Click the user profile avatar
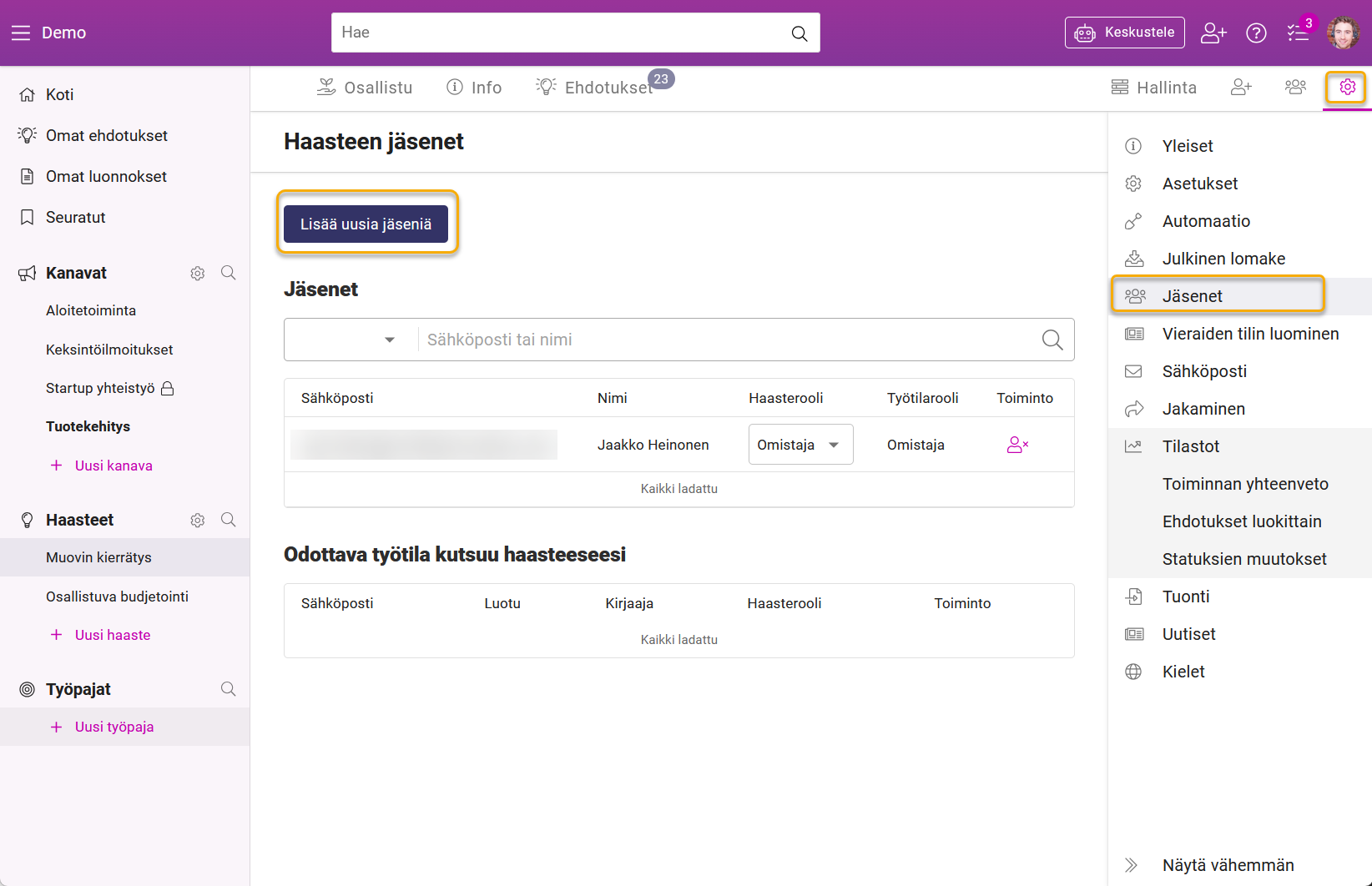Image resolution: width=1372 pixels, height=886 pixels. point(1343,33)
